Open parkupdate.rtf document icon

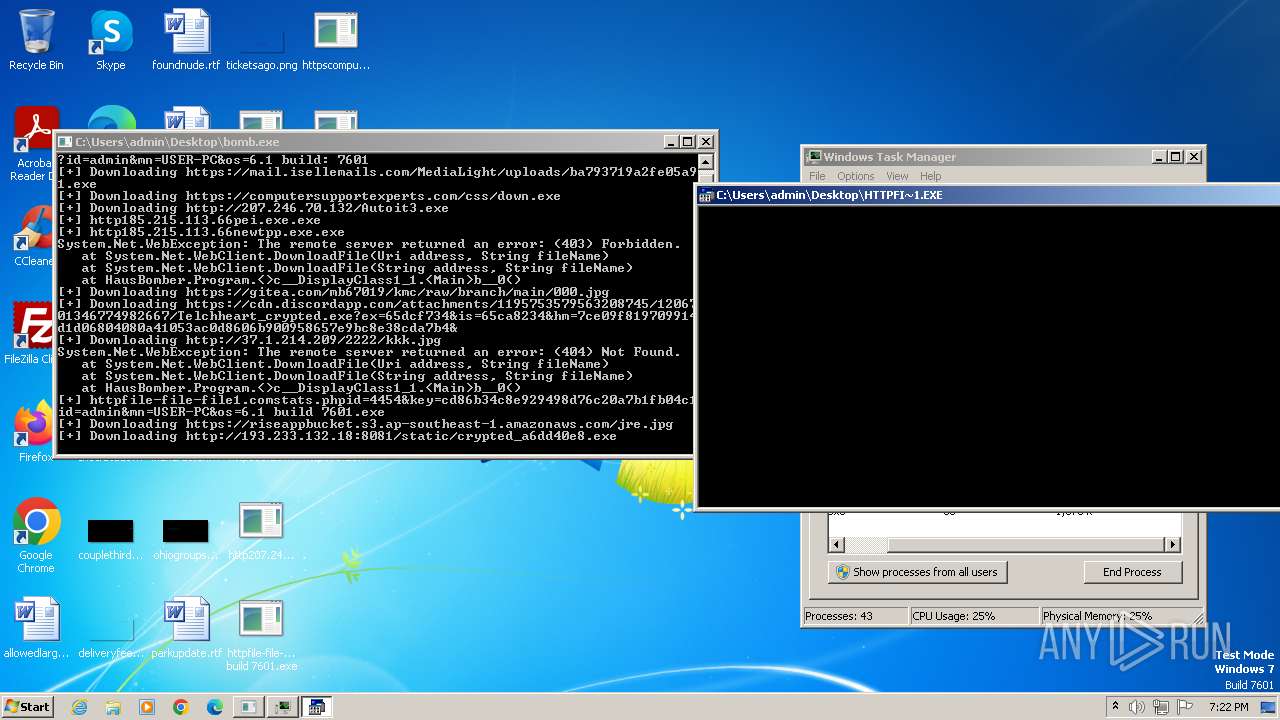tap(186, 629)
